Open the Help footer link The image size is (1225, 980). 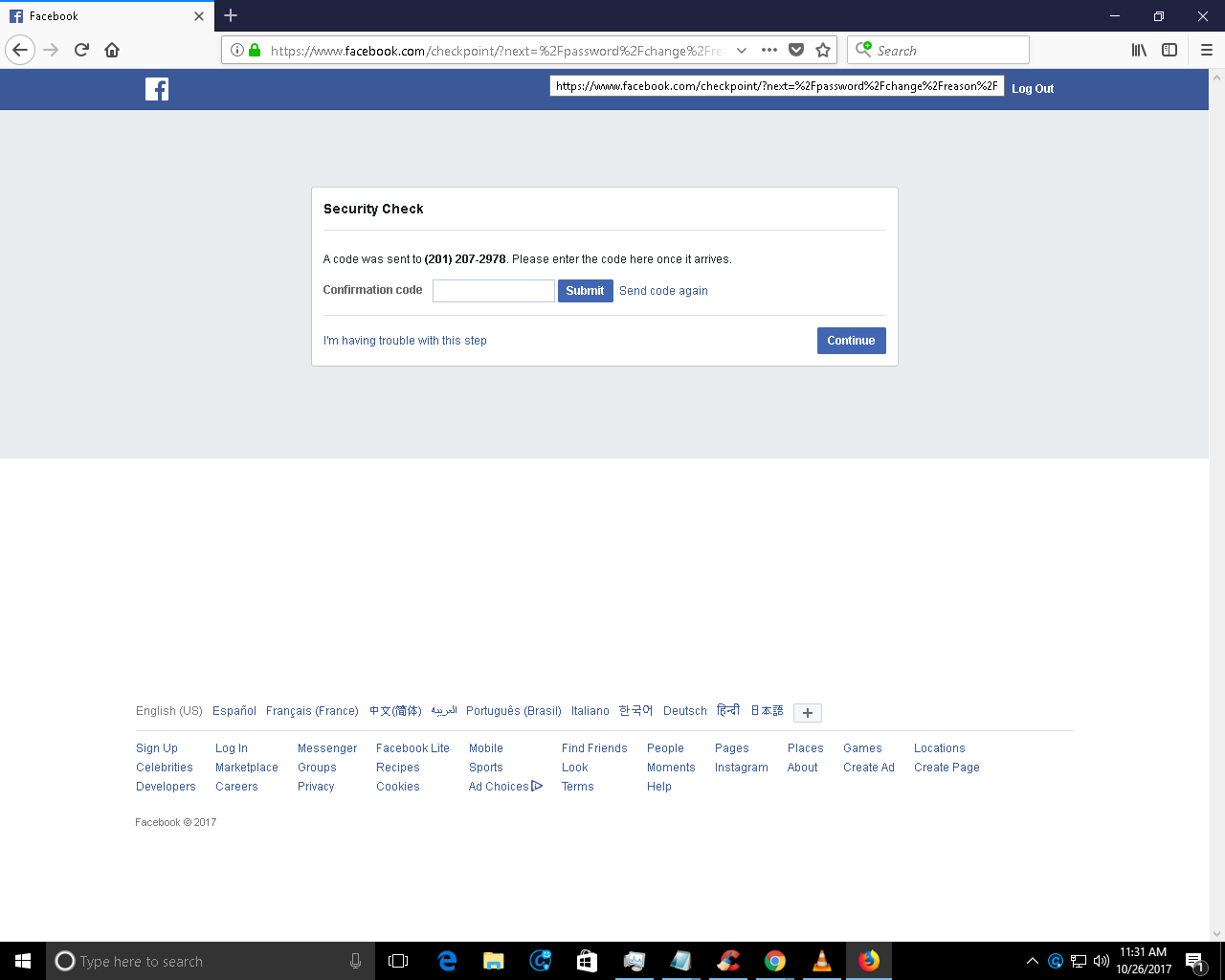pos(659,787)
